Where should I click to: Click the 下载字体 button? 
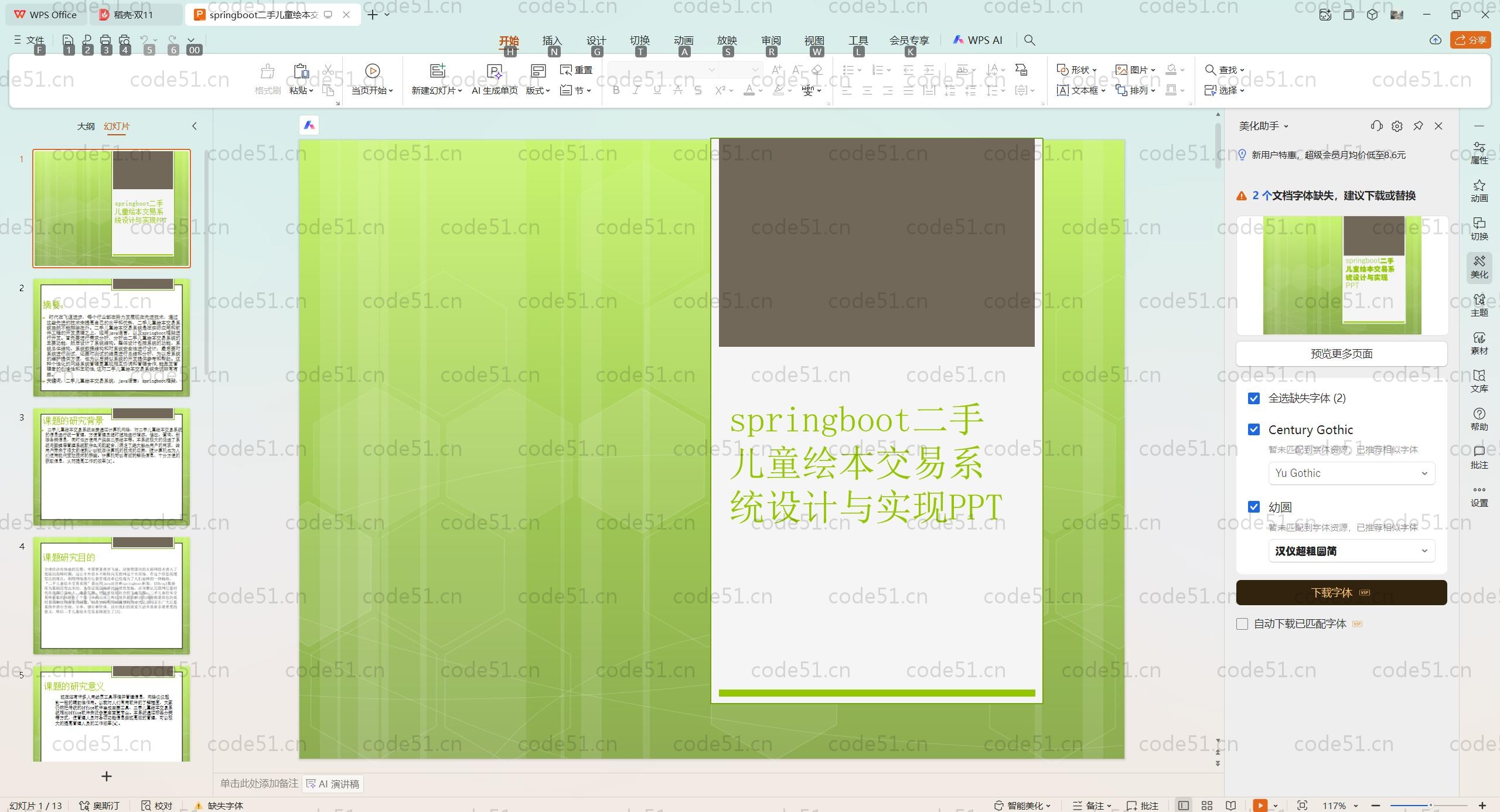coord(1341,592)
